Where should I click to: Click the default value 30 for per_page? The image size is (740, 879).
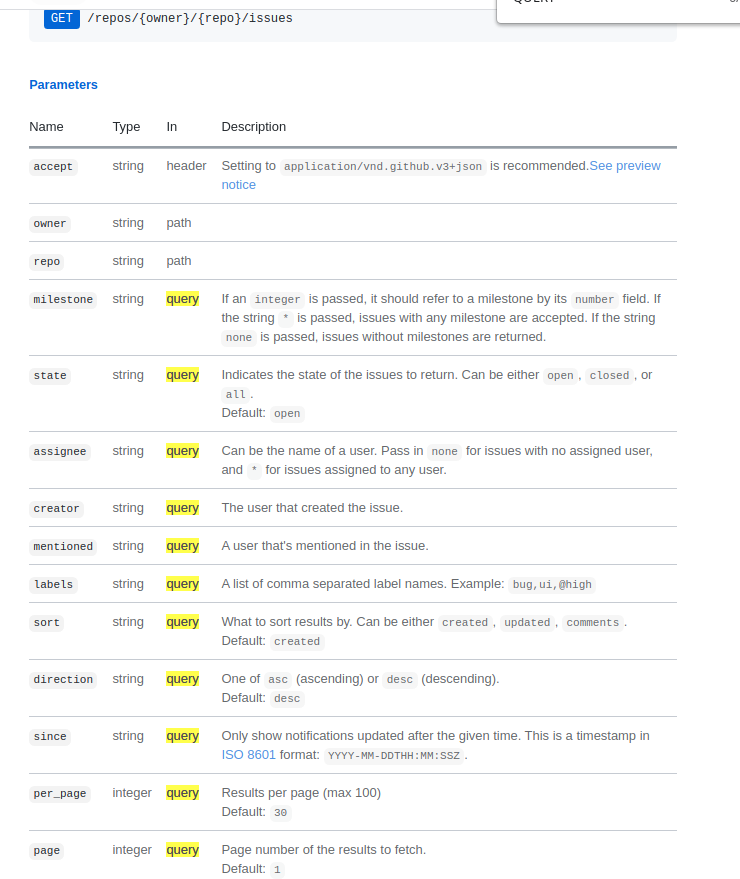(x=280, y=813)
